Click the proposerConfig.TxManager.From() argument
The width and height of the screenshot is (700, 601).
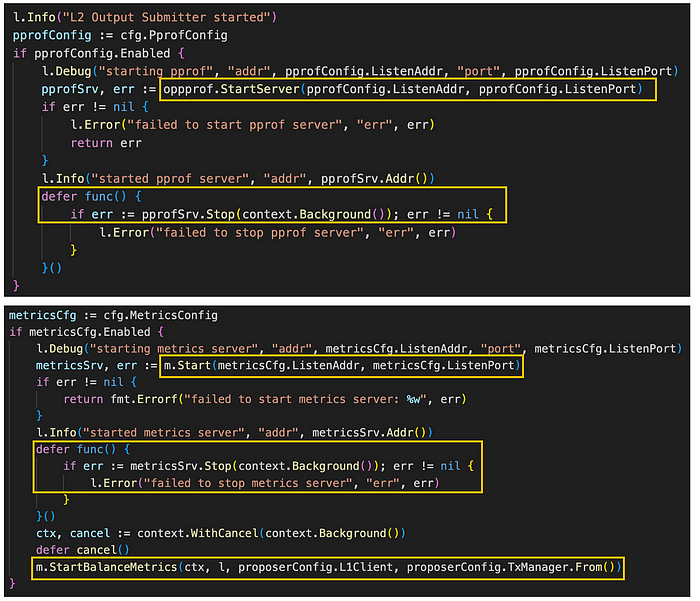coord(511,567)
